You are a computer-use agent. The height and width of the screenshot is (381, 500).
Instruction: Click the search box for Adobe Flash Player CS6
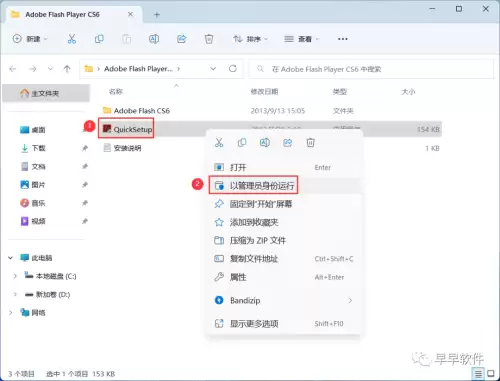click(371, 69)
